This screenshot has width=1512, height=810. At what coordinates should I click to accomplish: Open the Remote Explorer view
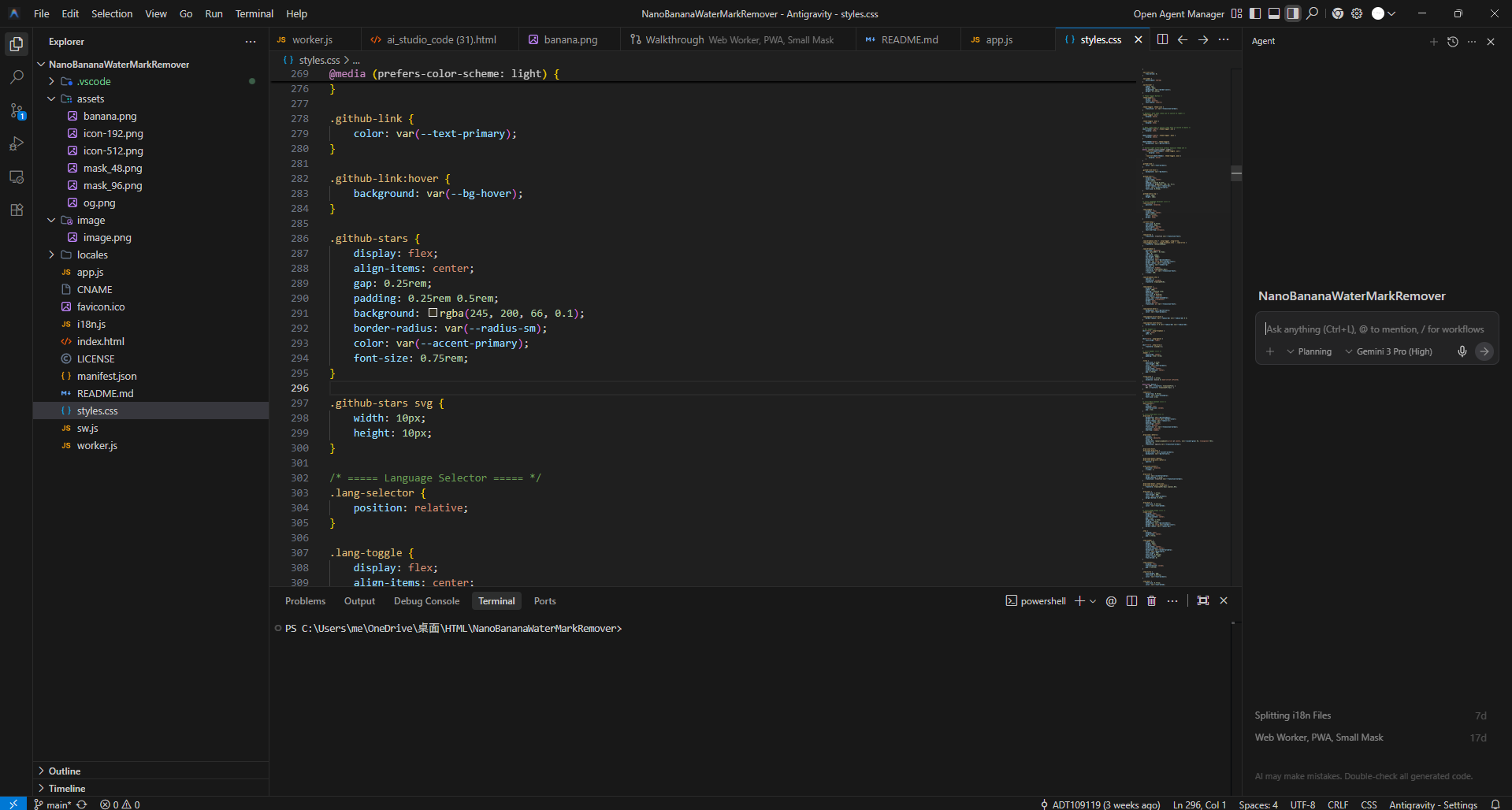tap(17, 176)
